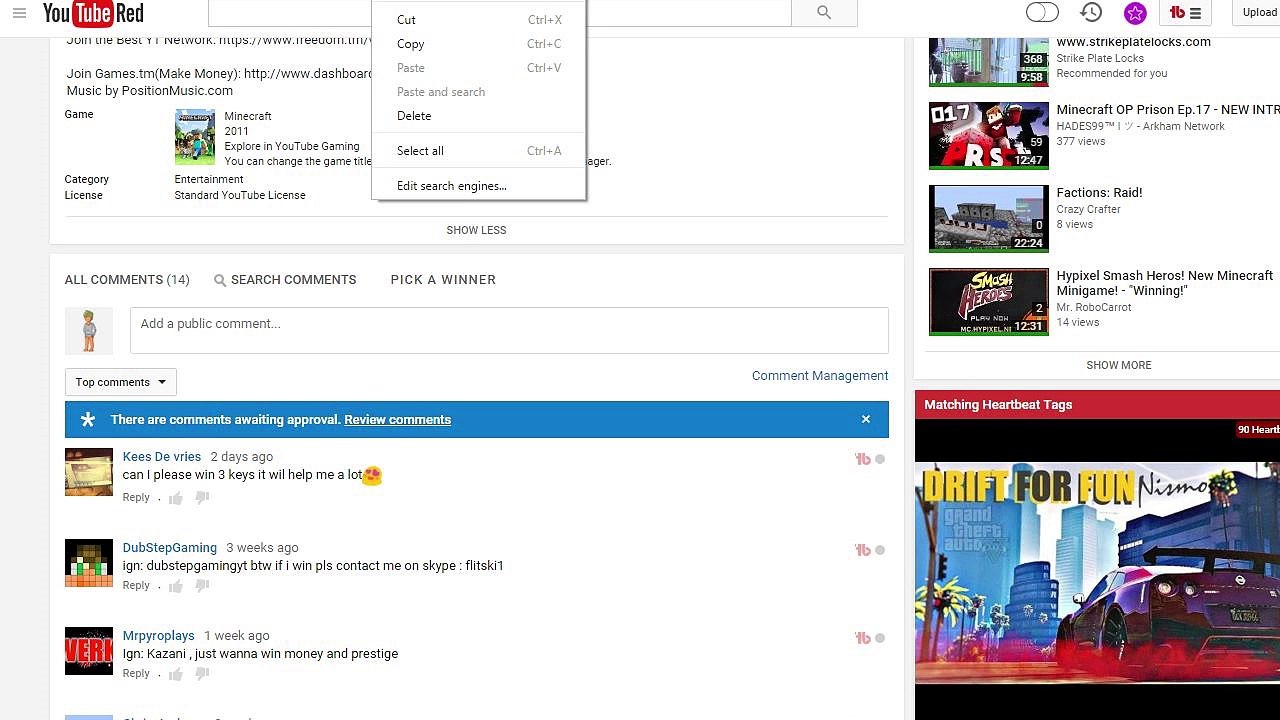Dislike Mrpyroplays comment
1280x720 pixels.
202,674
